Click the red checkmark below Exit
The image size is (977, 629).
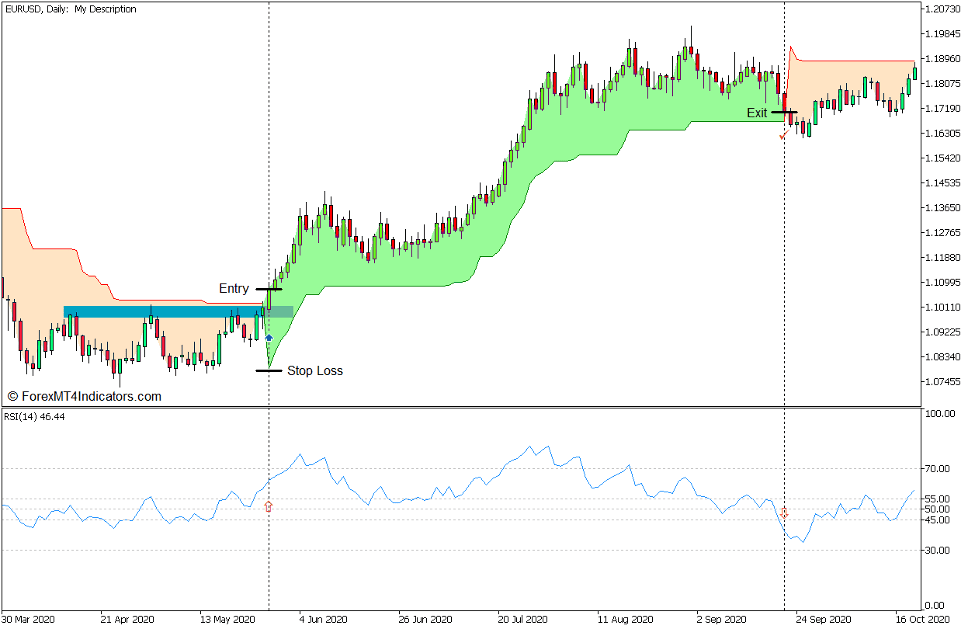[x=783, y=134]
